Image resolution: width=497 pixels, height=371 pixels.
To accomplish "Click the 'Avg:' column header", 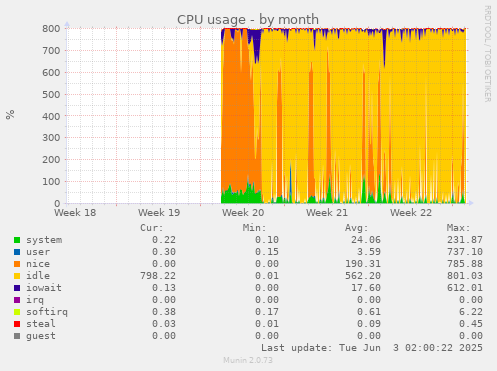I will click(x=356, y=228).
